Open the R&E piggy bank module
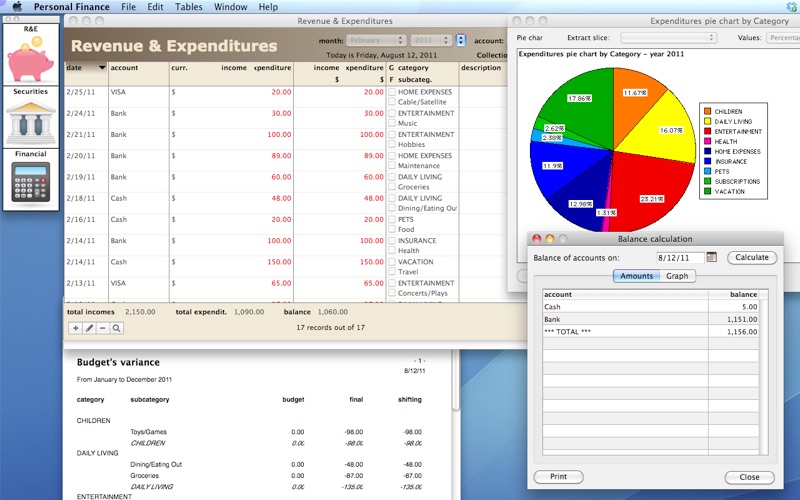800x500 pixels. click(31, 54)
